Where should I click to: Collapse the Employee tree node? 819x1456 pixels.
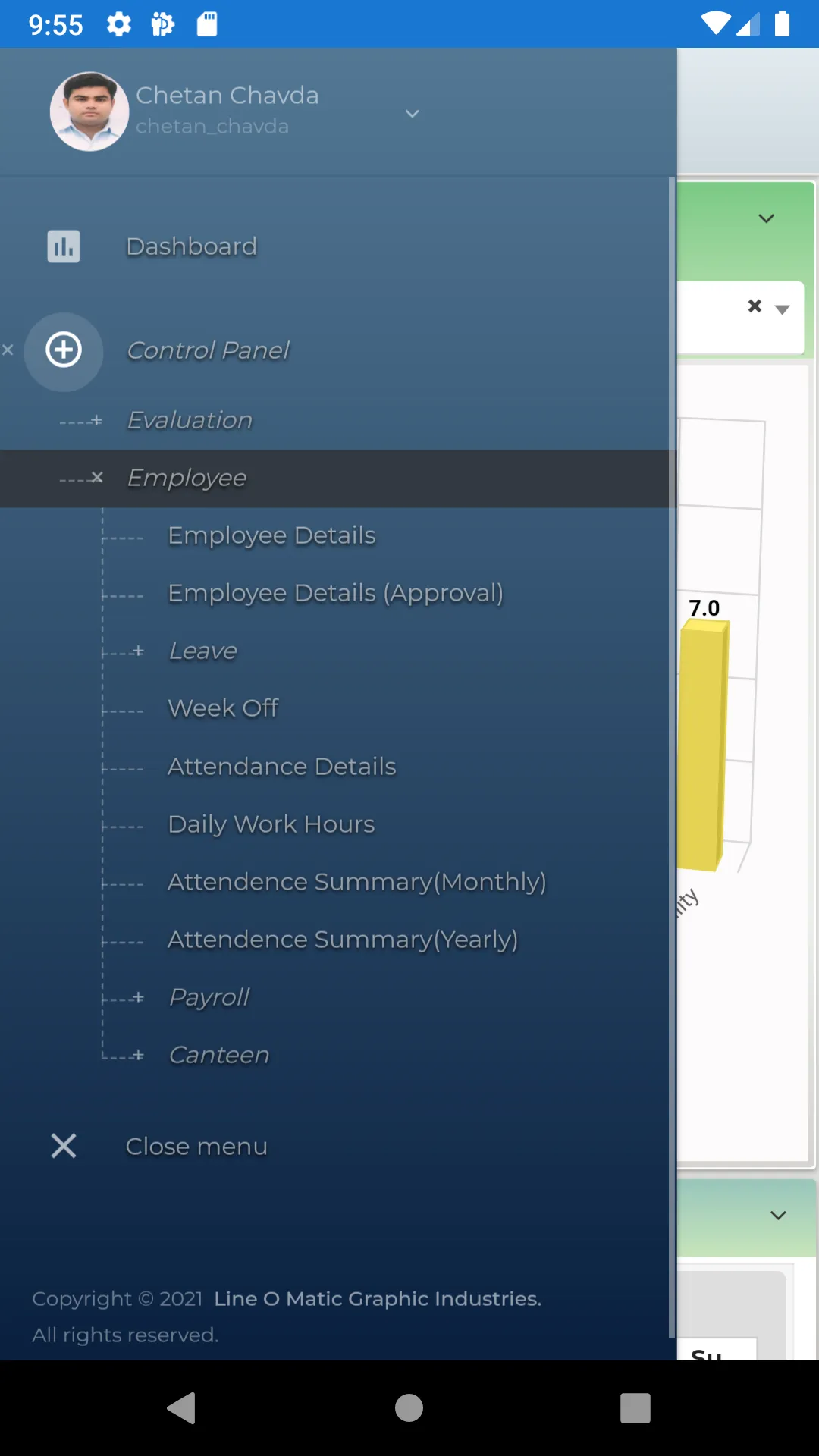(96, 478)
